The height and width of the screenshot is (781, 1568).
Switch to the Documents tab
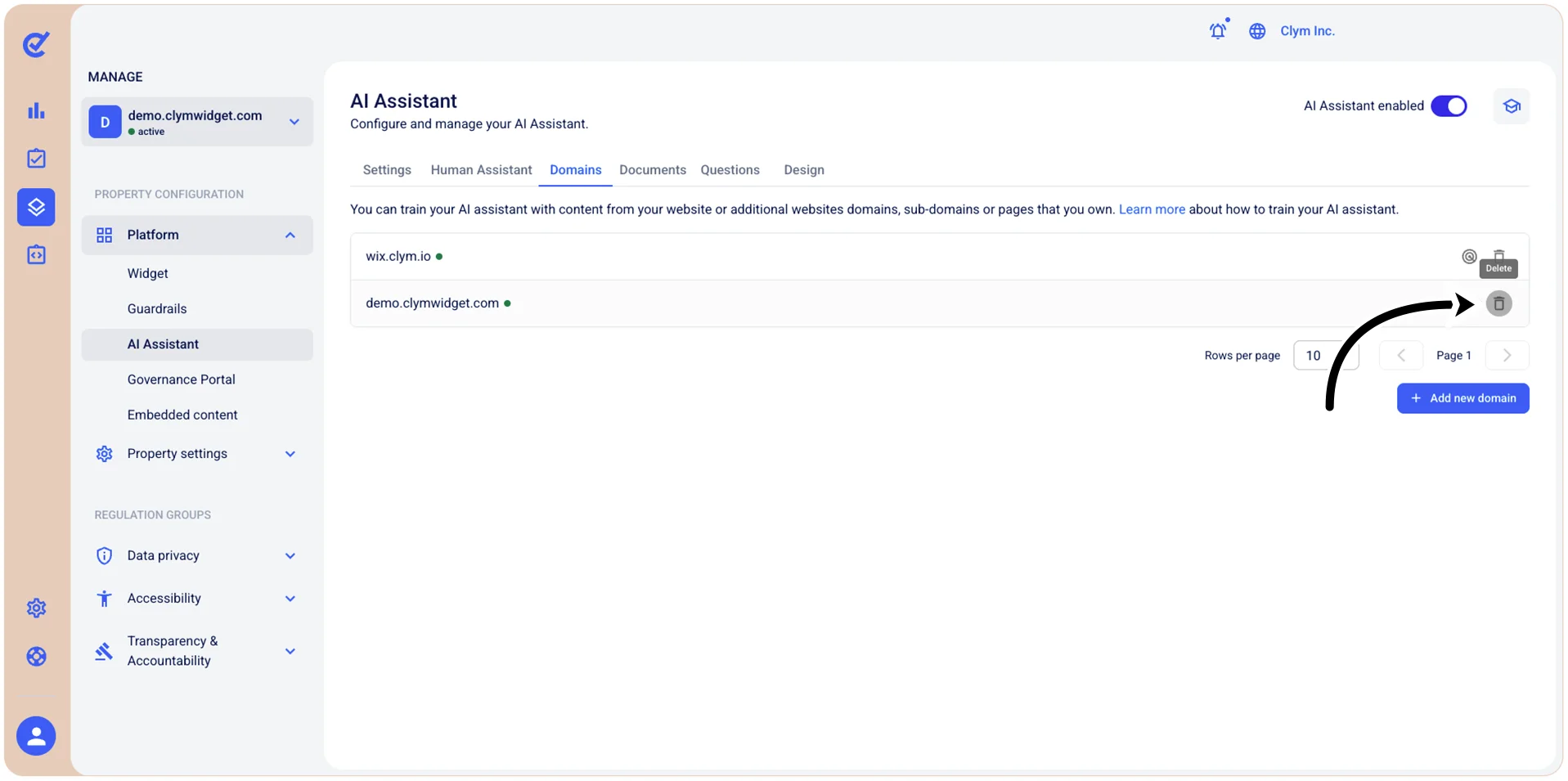pyautogui.click(x=653, y=170)
